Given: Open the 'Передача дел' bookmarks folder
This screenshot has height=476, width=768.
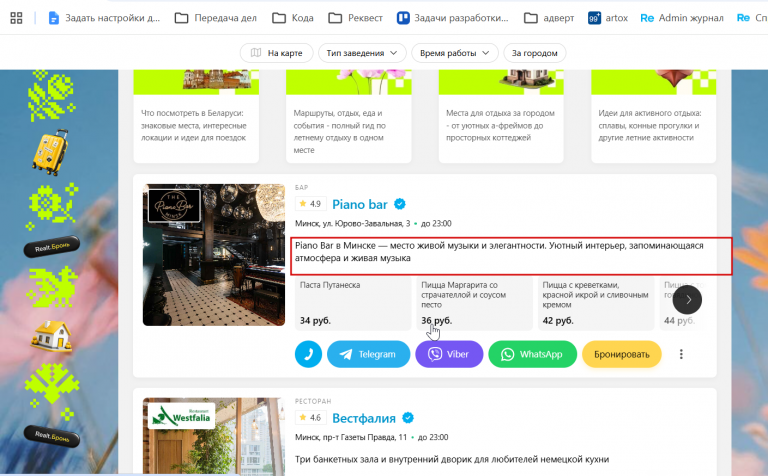Looking at the screenshot, I should [216, 18].
